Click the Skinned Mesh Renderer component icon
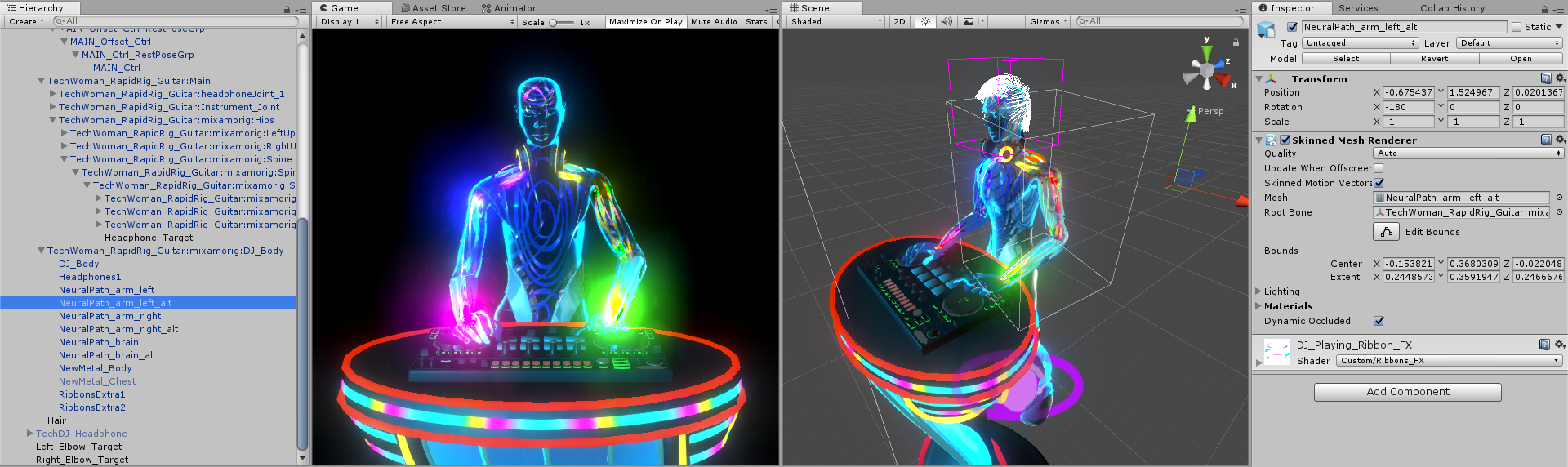Viewport: 1568px width, 467px height. (1271, 140)
